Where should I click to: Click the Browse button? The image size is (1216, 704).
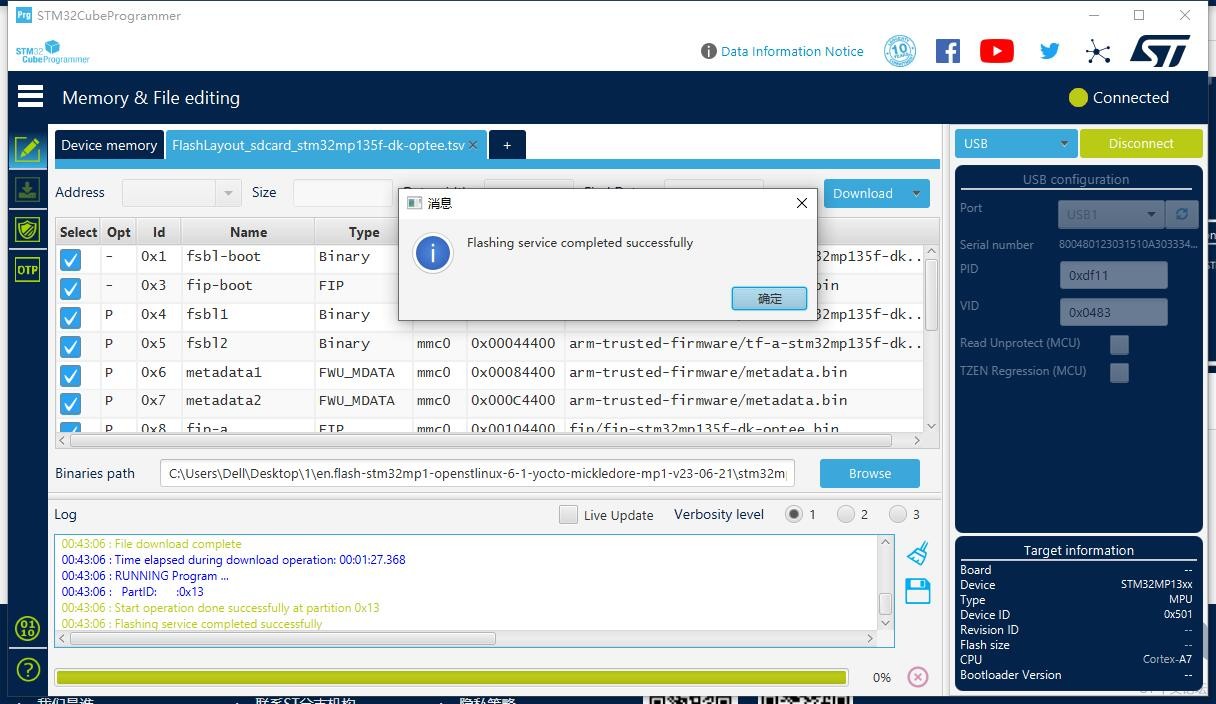pos(870,473)
